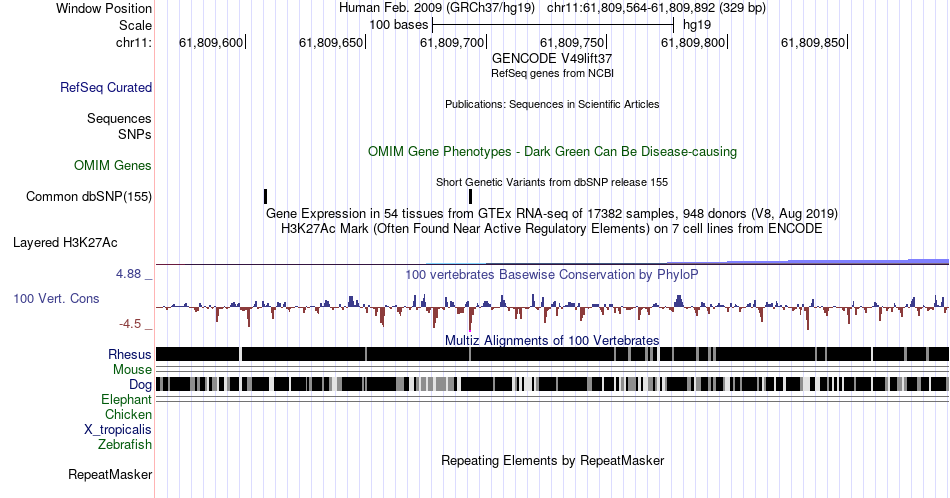Click 100 vertebrates Basewise Conservation by PhyloP title
Screen dimensions: 950x498
click(x=552, y=274)
